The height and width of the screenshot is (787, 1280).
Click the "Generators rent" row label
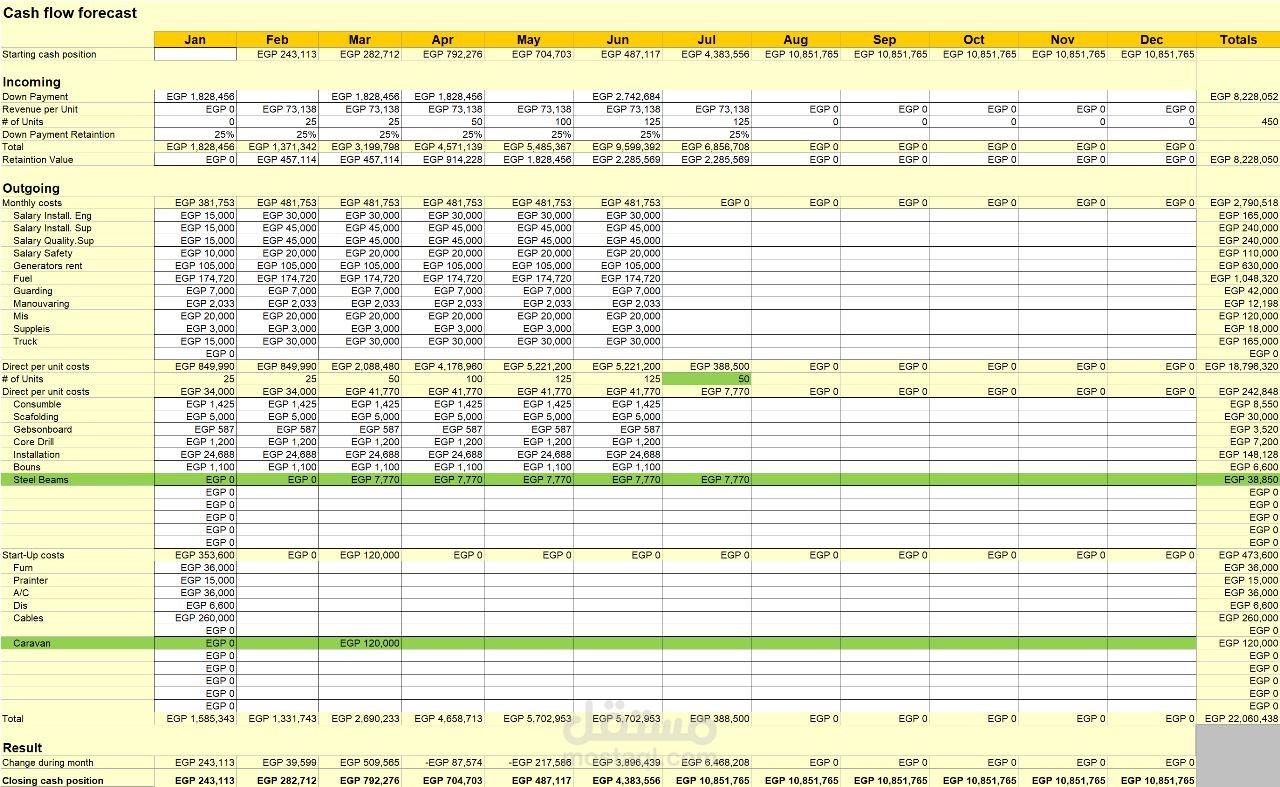tap(48, 266)
